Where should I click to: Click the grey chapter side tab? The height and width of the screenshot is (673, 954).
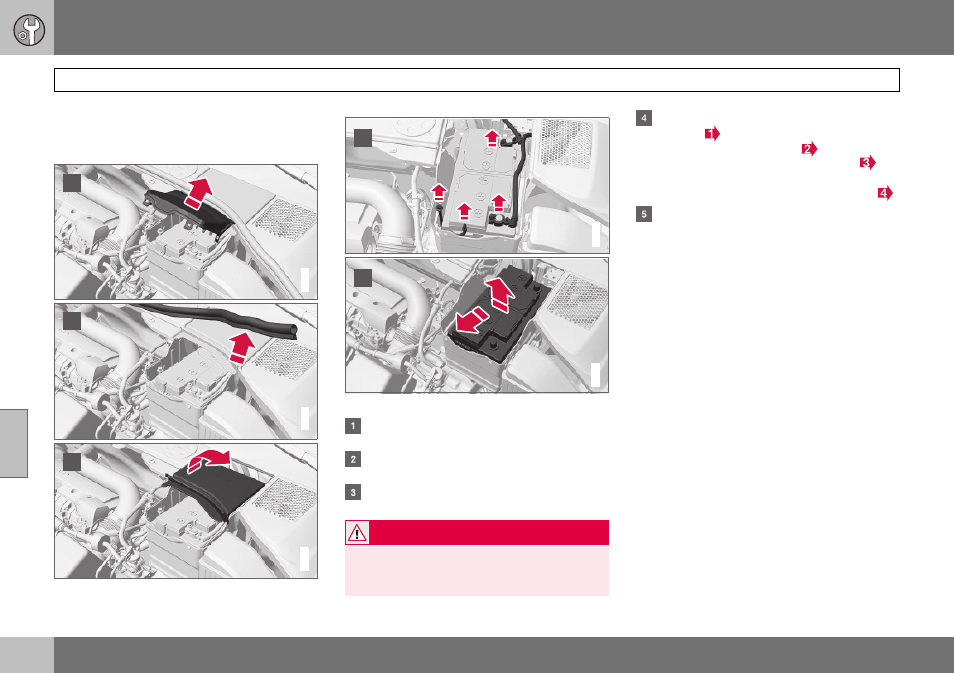13,444
